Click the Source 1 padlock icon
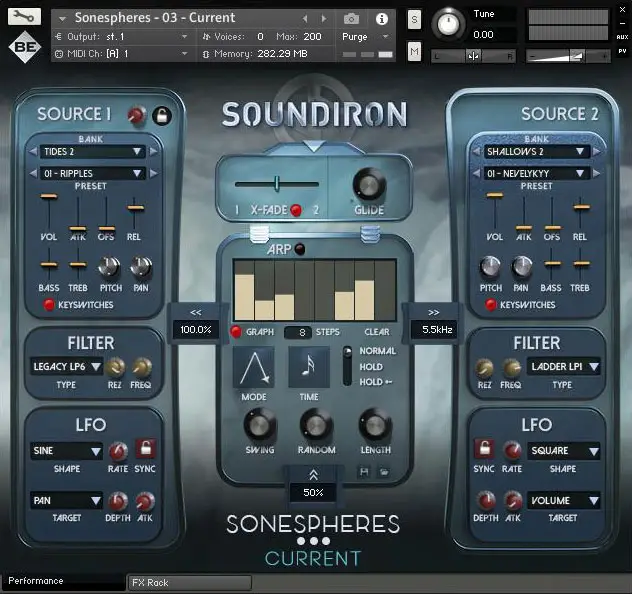The height and width of the screenshot is (594, 632). 162,116
